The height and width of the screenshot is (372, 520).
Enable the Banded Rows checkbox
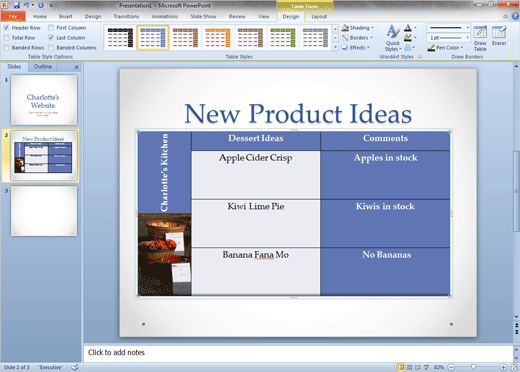pyautogui.click(x=6, y=48)
